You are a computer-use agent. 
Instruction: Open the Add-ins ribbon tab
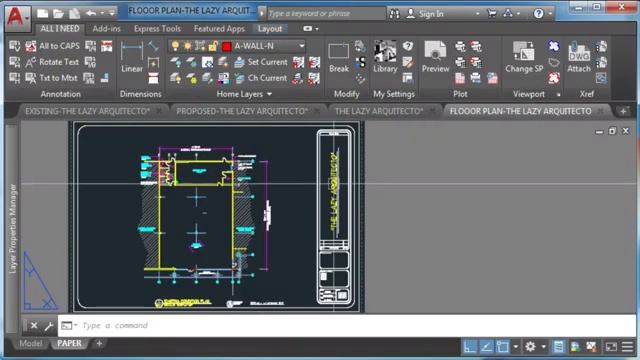(x=107, y=29)
